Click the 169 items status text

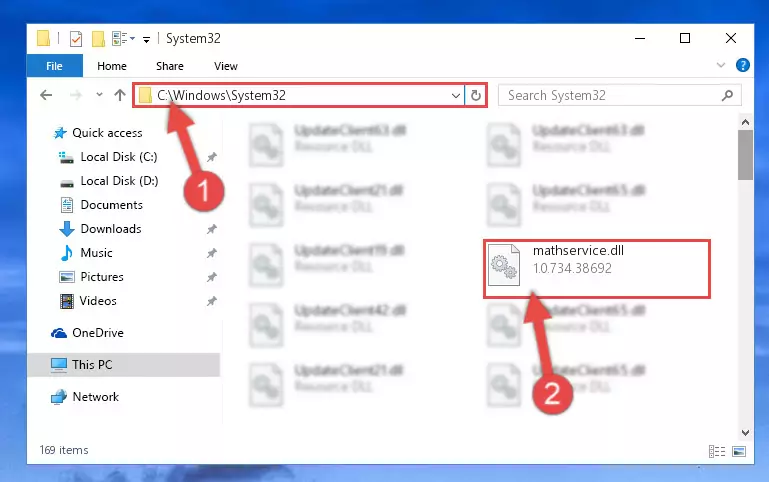(x=64, y=450)
